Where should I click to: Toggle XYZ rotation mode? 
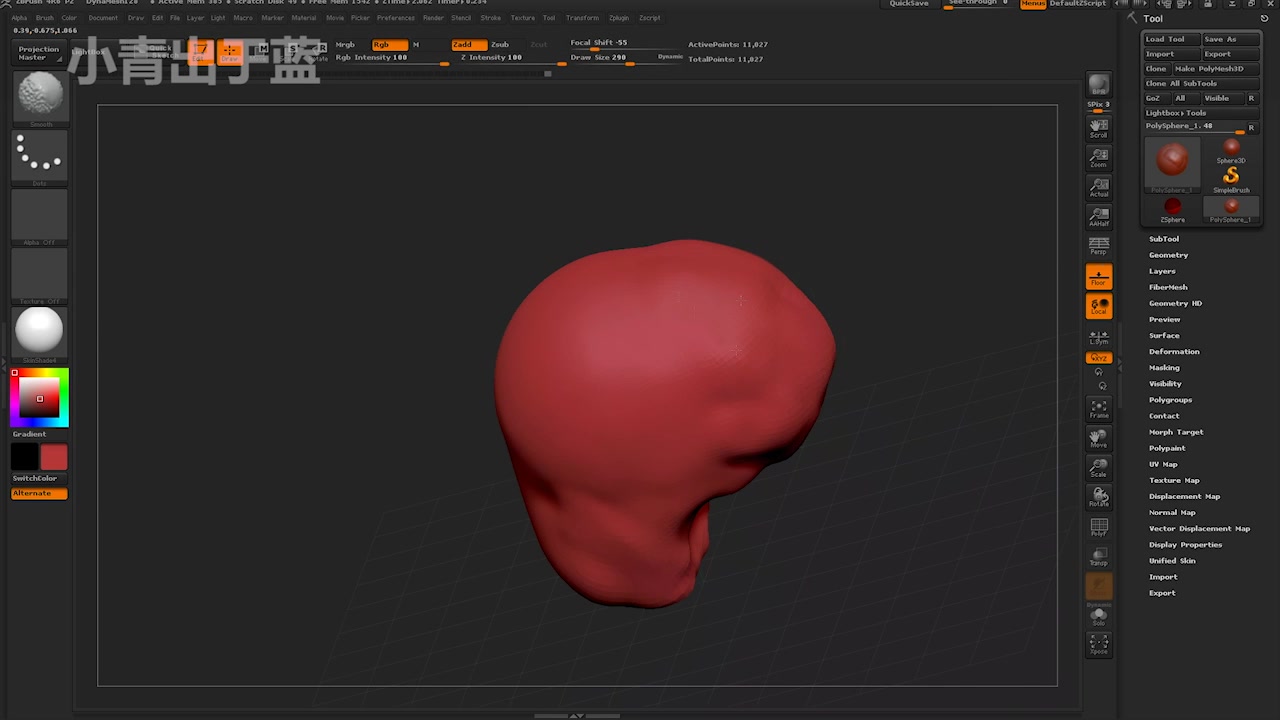tap(1098, 358)
